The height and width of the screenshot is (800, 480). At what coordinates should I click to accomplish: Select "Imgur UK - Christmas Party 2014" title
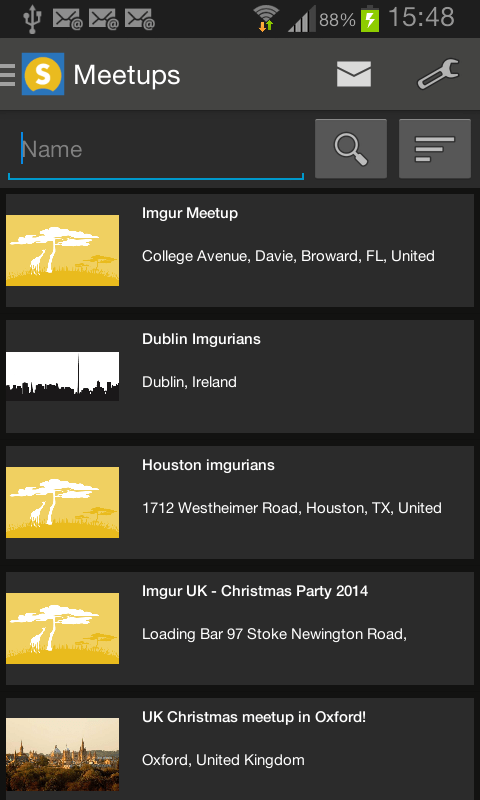[255, 591]
